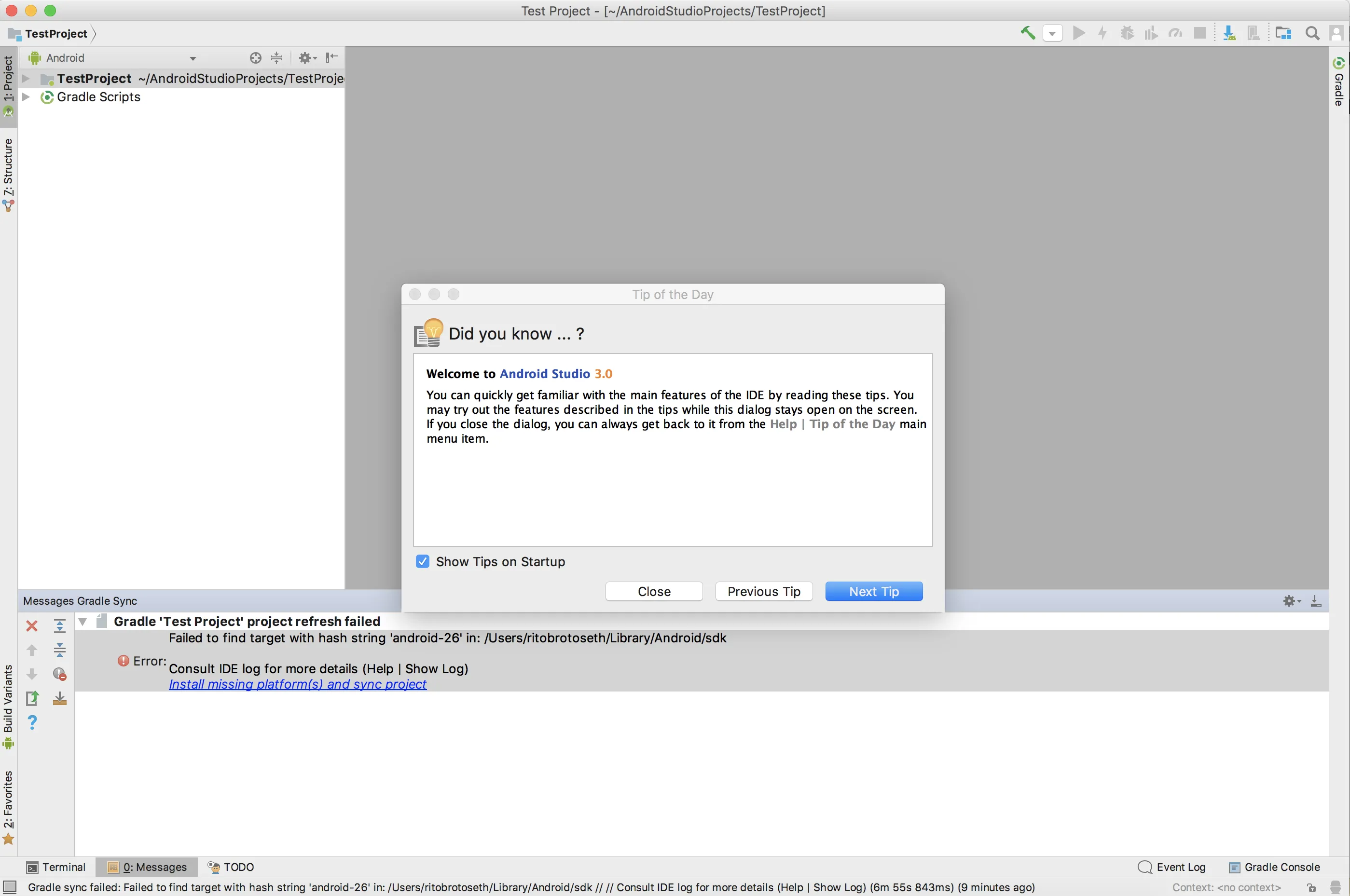Toggle the Hide Warnings filter icon

pos(59,674)
